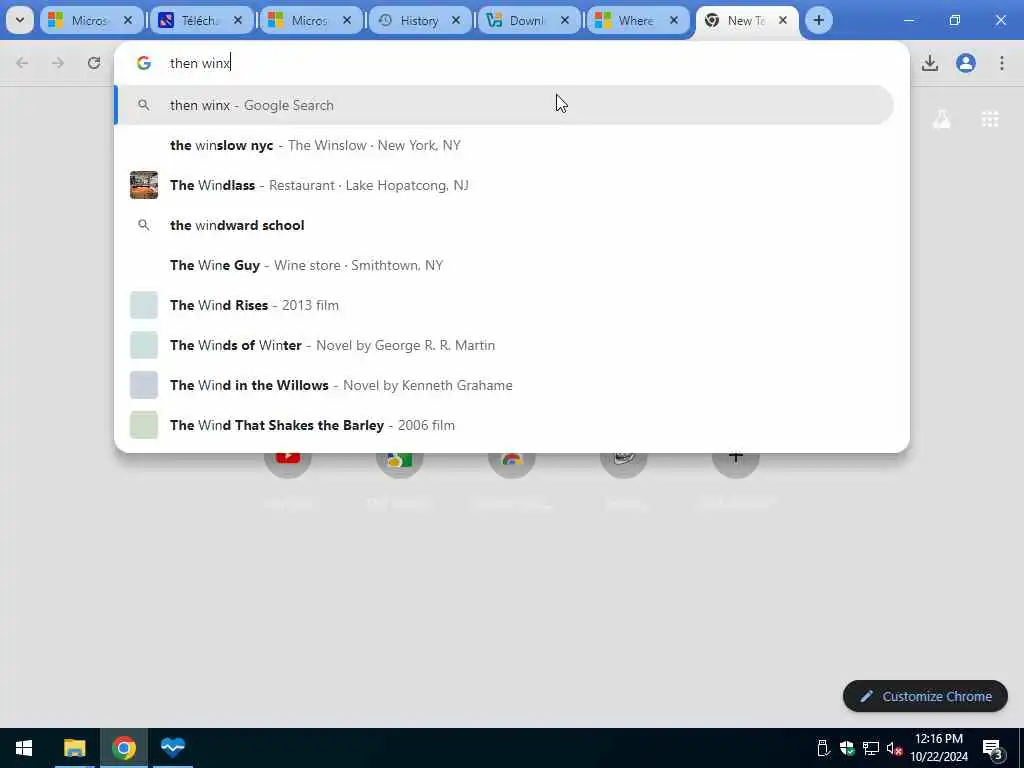
Task: Reload the current page
Action: (x=94, y=63)
